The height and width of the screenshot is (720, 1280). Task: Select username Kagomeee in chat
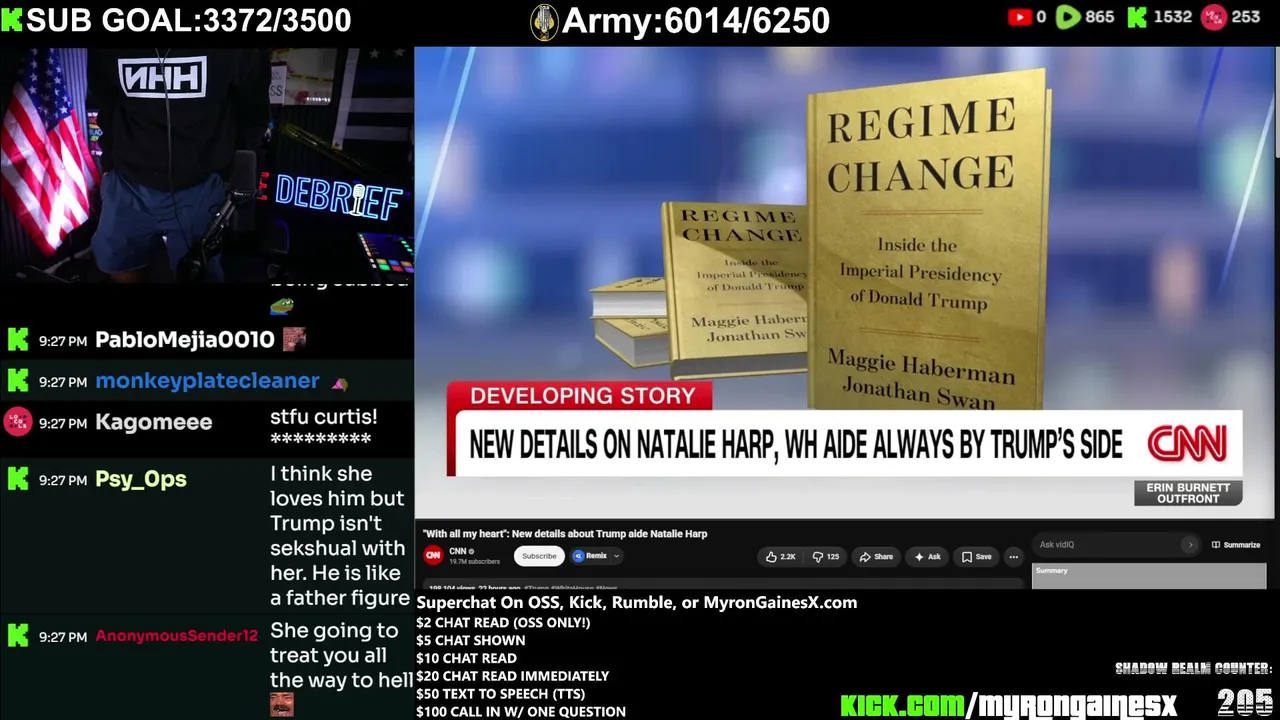click(x=154, y=422)
